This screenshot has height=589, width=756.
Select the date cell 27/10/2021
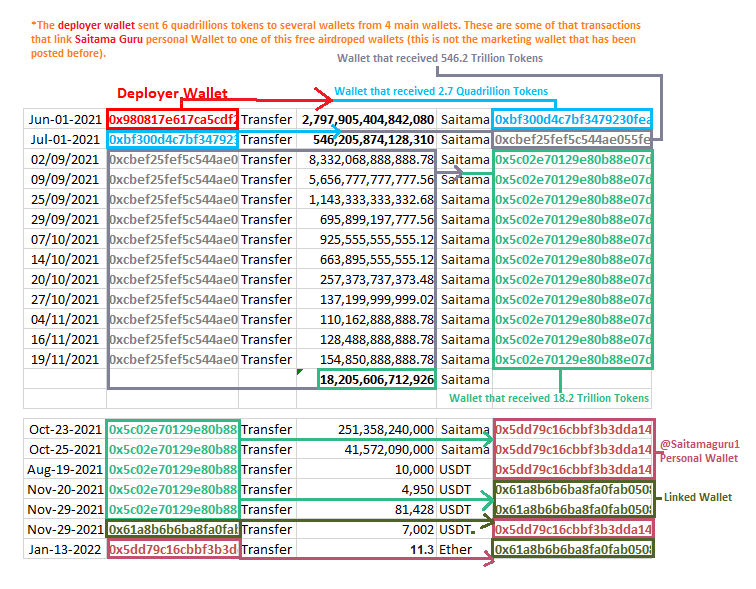[x=65, y=300]
